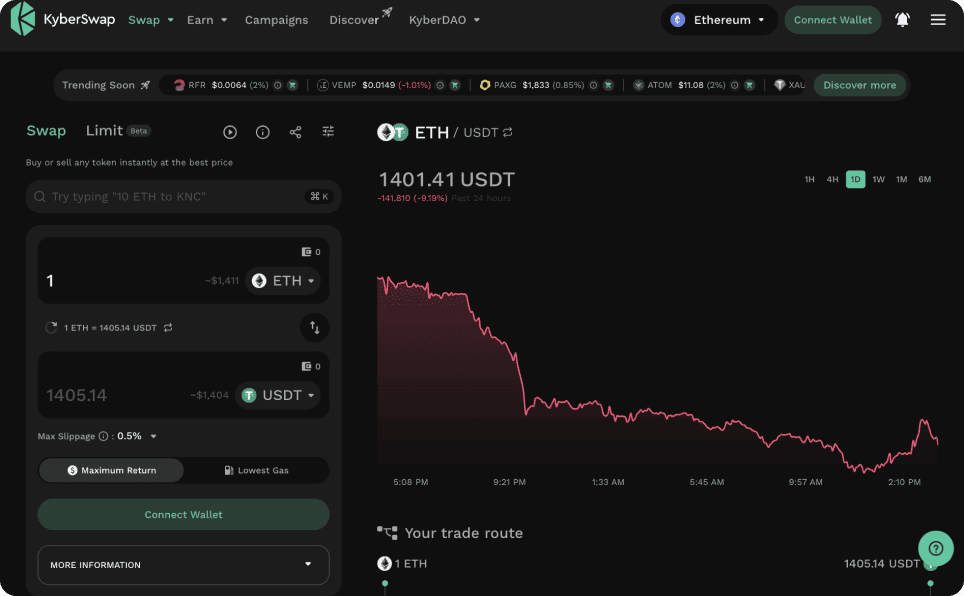Flip the ETH / USDT chart pair
This screenshot has width=964, height=596.
pyautogui.click(x=507, y=132)
